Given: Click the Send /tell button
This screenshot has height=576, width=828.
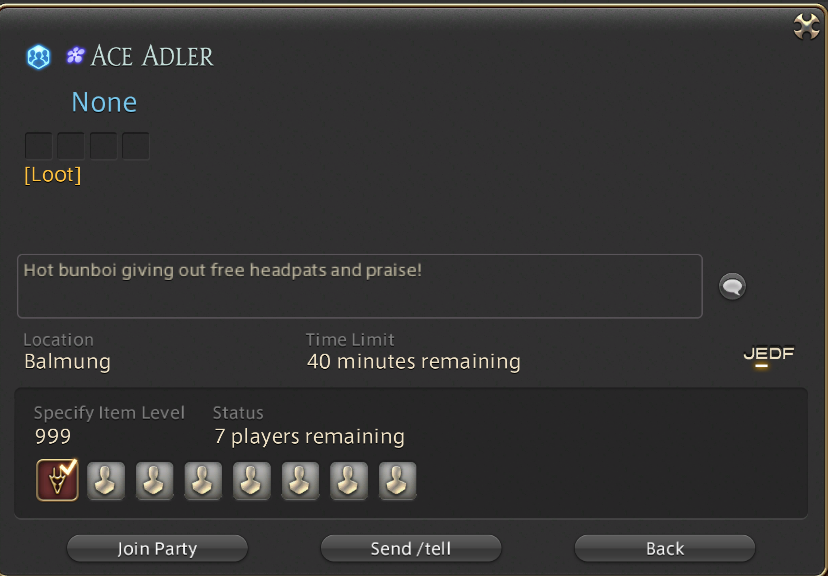Looking at the screenshot, I should 411,549.
